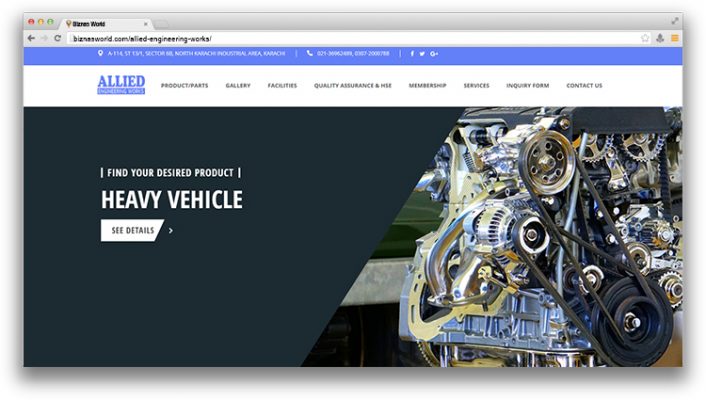Open the Gallery menu item
706x400 pixels.
point(238,86)
